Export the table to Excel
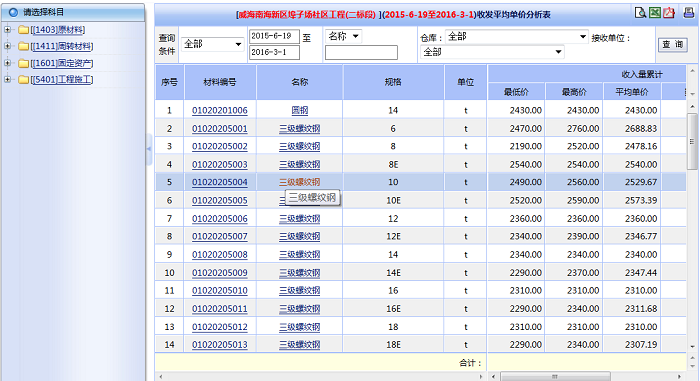700x381 pixels. coord(655,13)
